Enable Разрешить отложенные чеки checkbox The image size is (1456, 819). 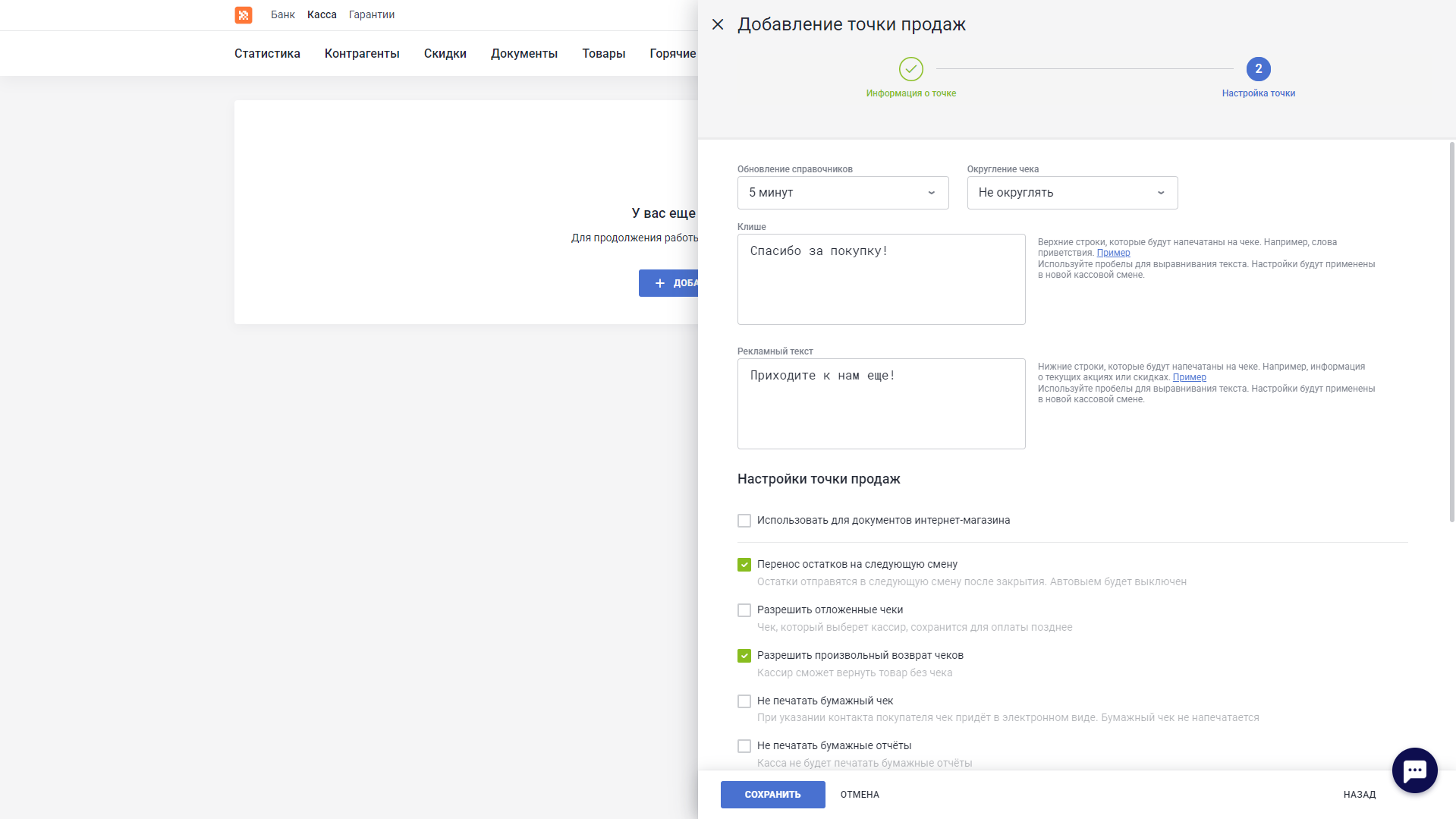(744, 610)
